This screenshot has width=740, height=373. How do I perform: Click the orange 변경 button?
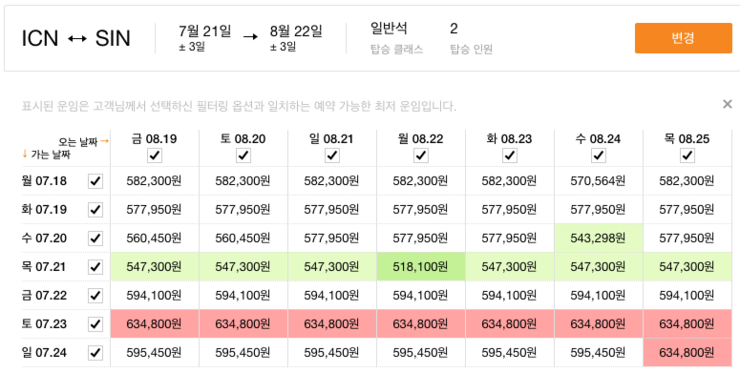(683, 38)
